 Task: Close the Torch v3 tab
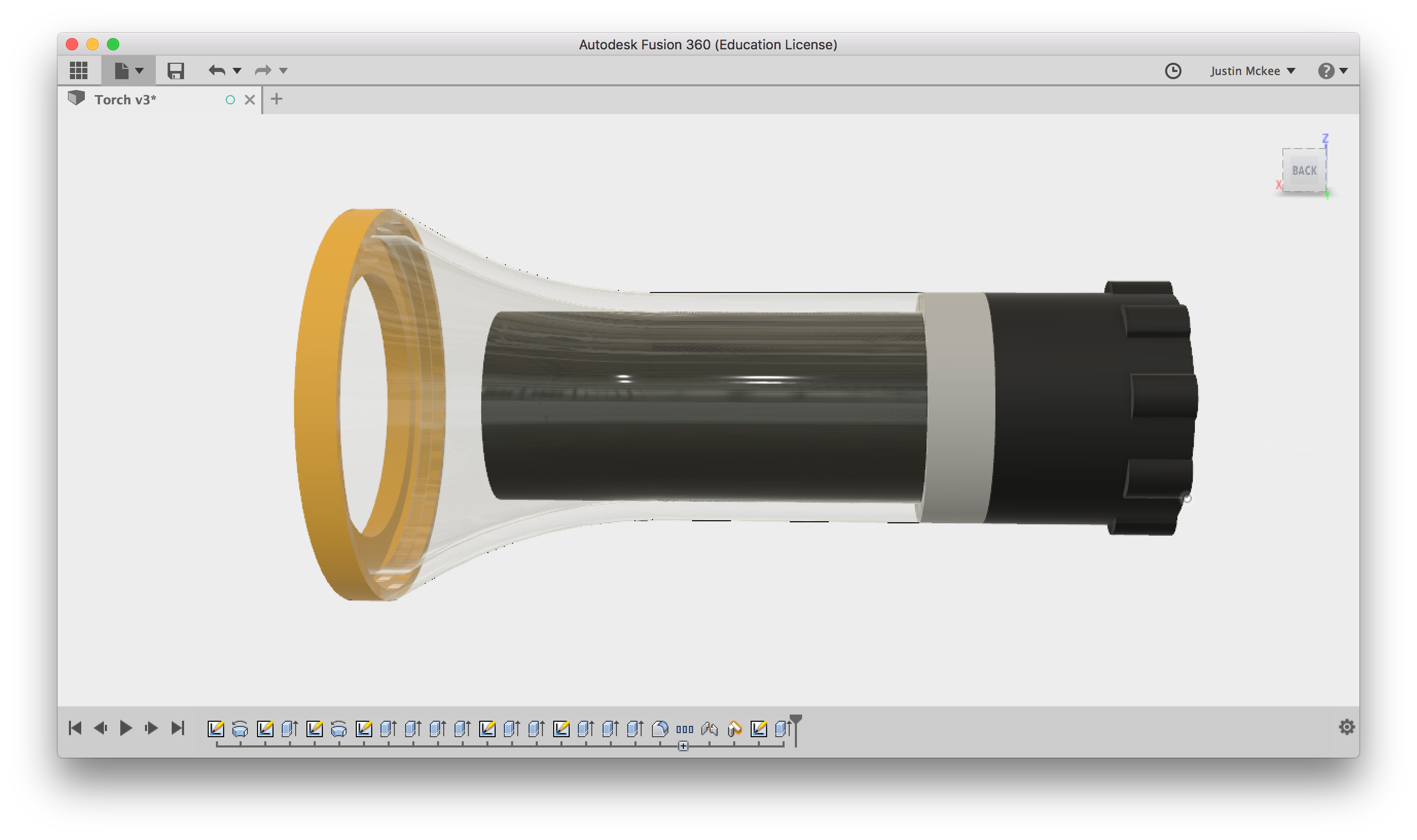250,100
